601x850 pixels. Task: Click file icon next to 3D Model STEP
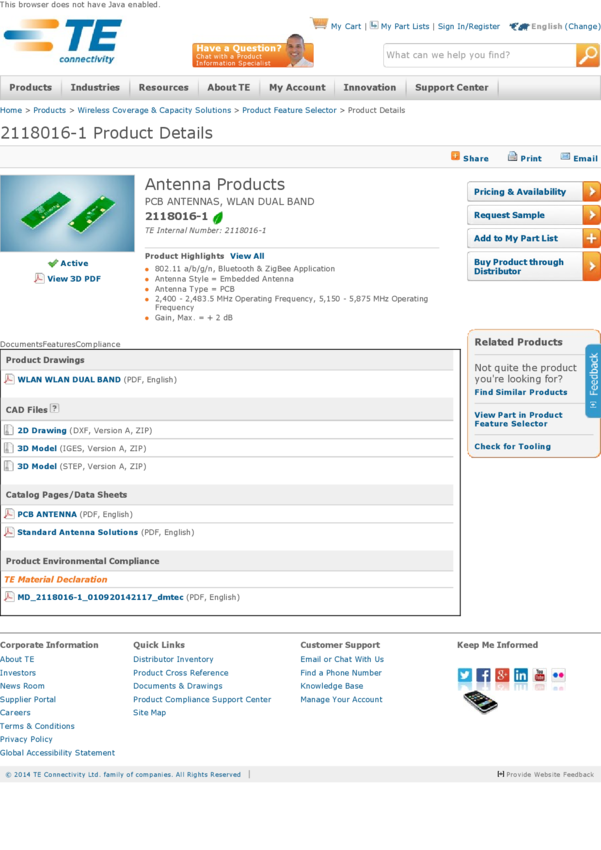(9, 466)
